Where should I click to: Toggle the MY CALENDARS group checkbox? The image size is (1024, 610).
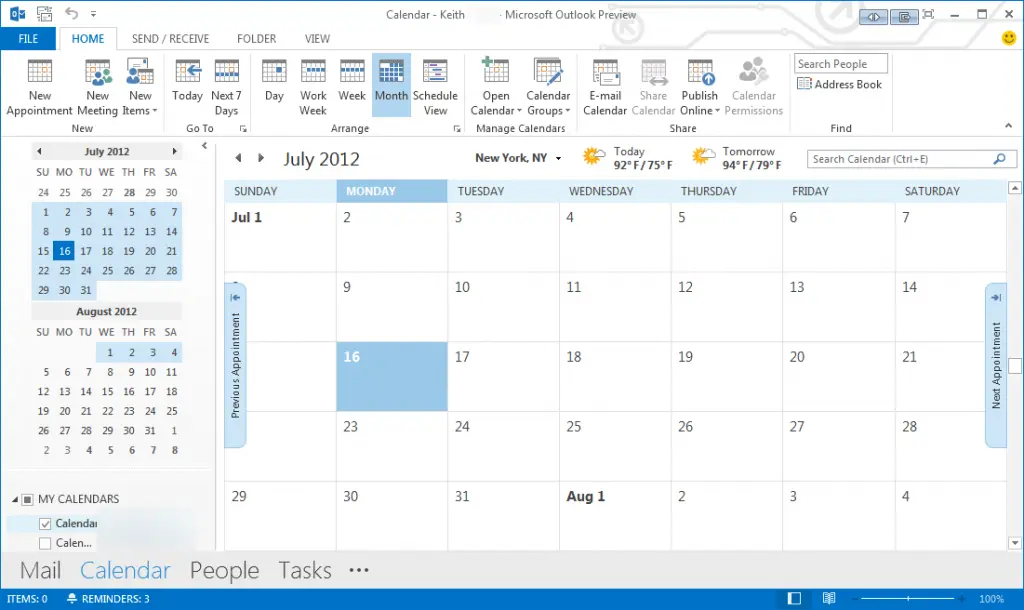[x=27, y=500]
